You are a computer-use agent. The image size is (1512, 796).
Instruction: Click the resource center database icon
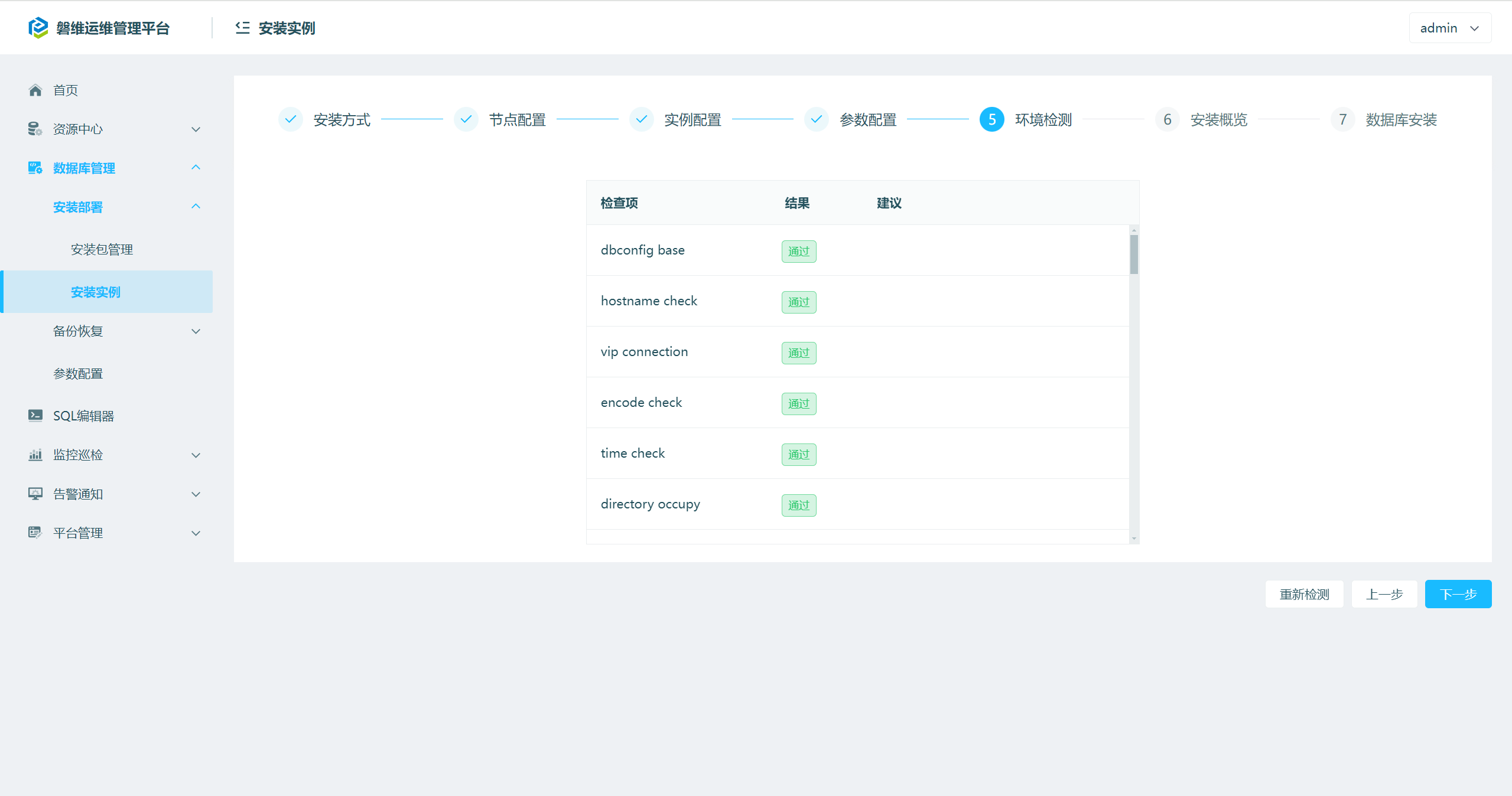(x=35, y=129)
